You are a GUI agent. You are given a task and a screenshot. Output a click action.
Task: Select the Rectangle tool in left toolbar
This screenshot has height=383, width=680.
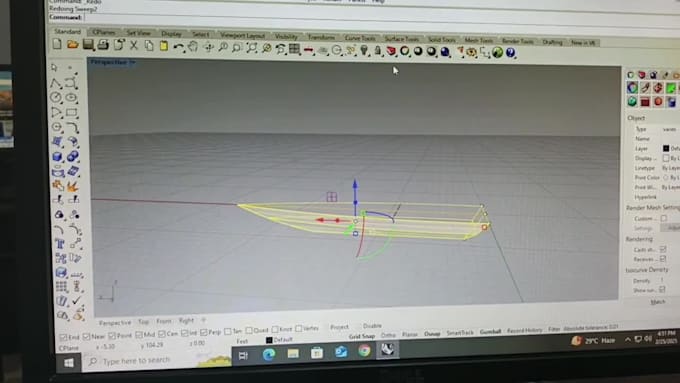[72, 112]
